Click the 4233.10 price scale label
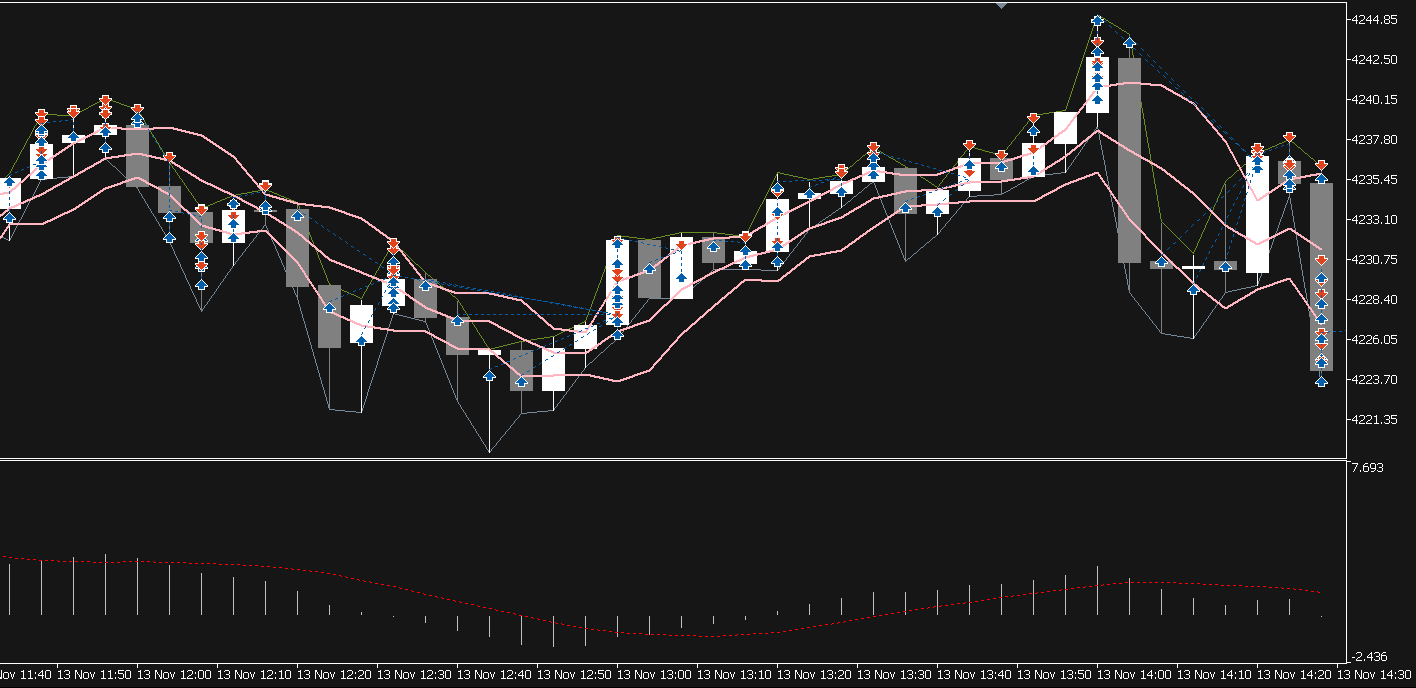The height and width of the screenshot is (688, 1416). click(1378, 220)
